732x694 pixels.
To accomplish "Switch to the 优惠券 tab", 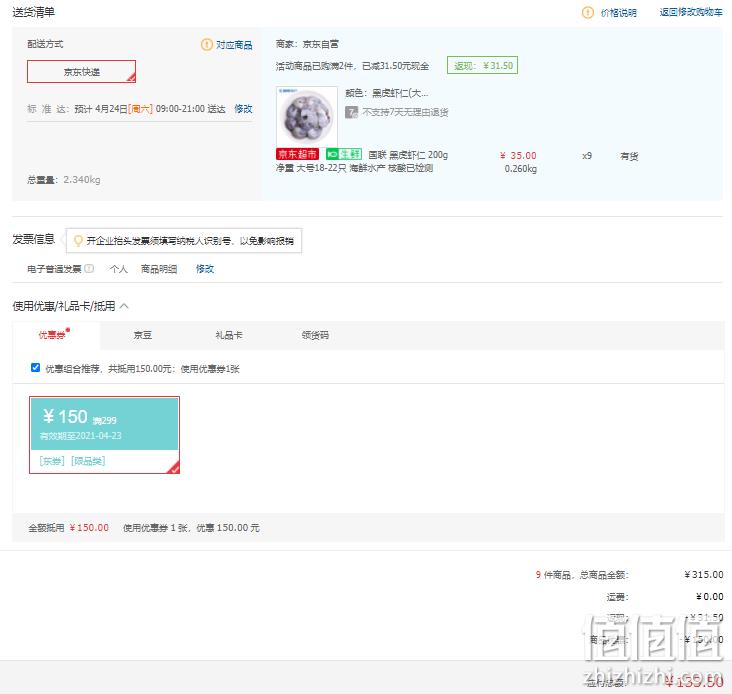I will tap(55, 335).
